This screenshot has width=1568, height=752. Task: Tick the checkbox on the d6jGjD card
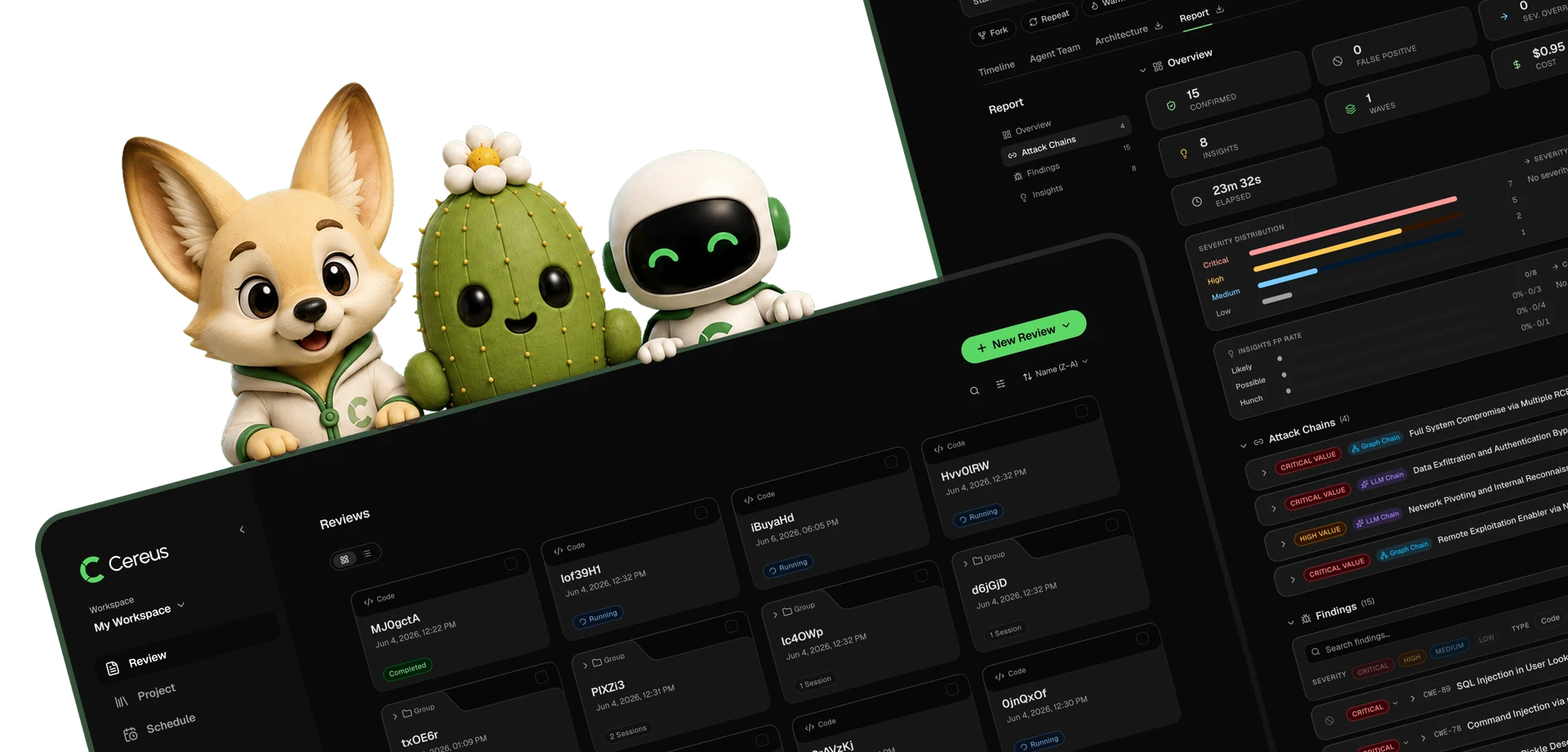[1112, 525]
